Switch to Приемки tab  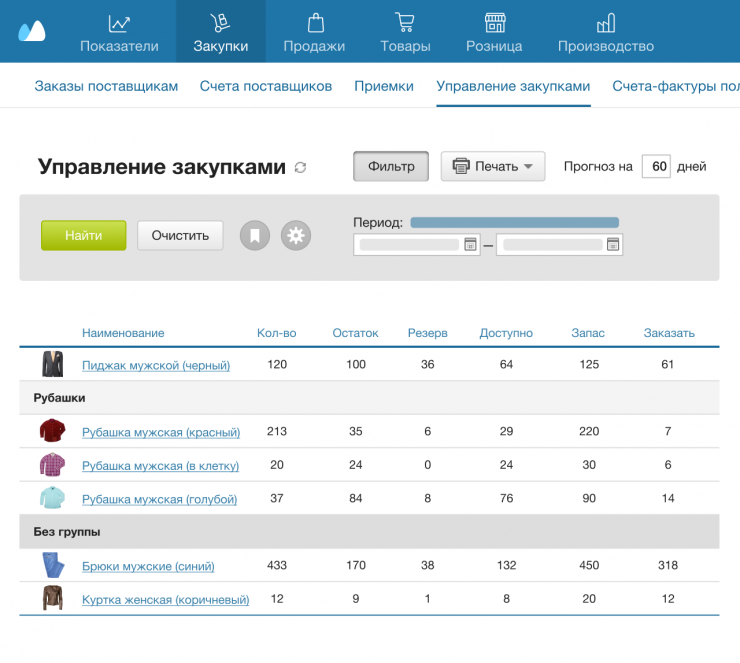tap(384, 86)
